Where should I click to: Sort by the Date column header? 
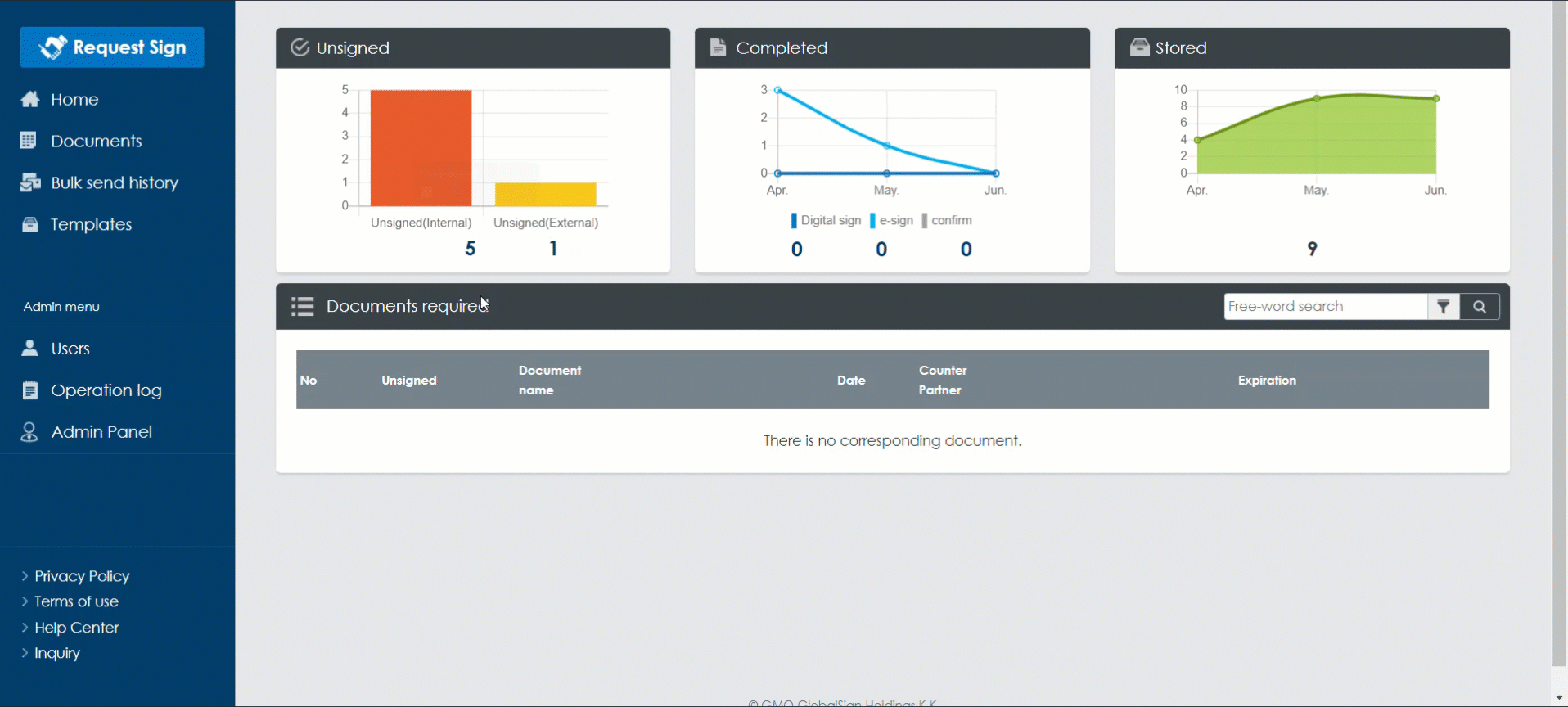click(851, 381)
